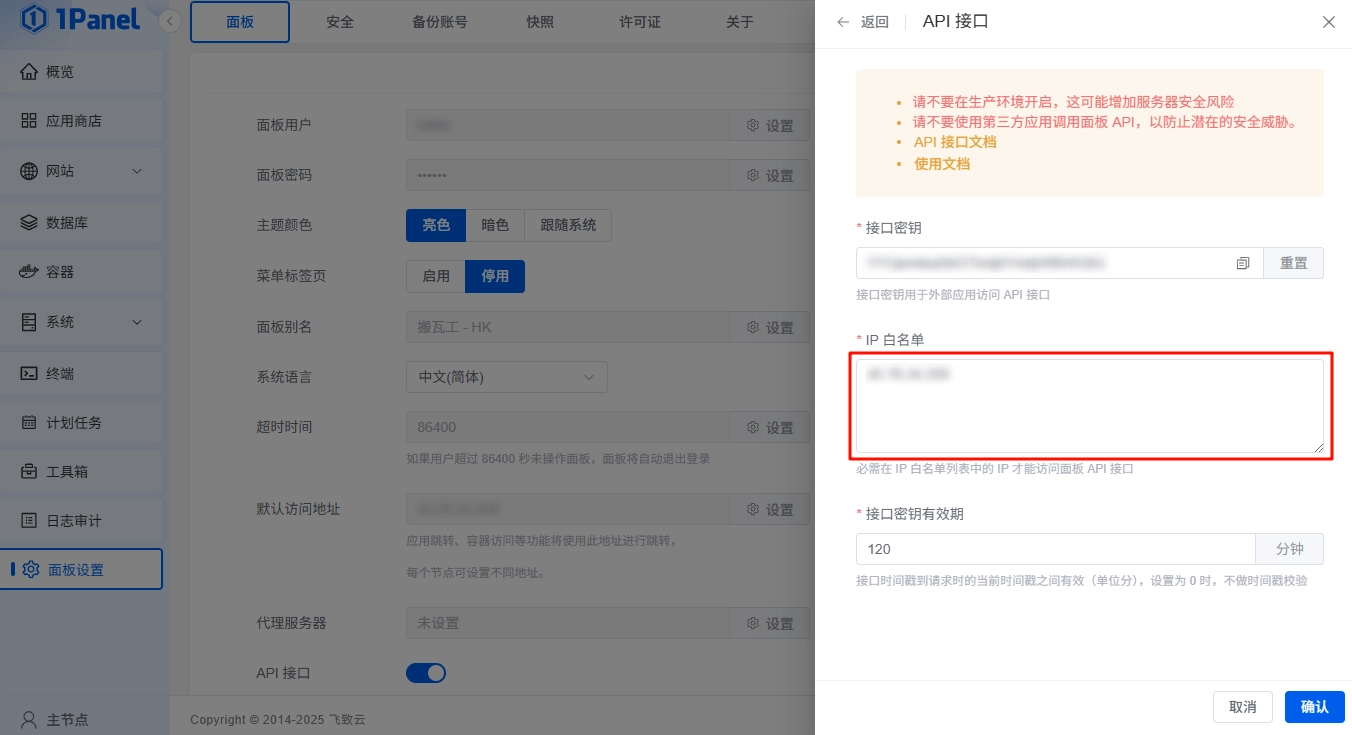This screenshot has width=1352, height=735.
Task: Confirm settings with the 确认 button
Action: coord(1314,707)
